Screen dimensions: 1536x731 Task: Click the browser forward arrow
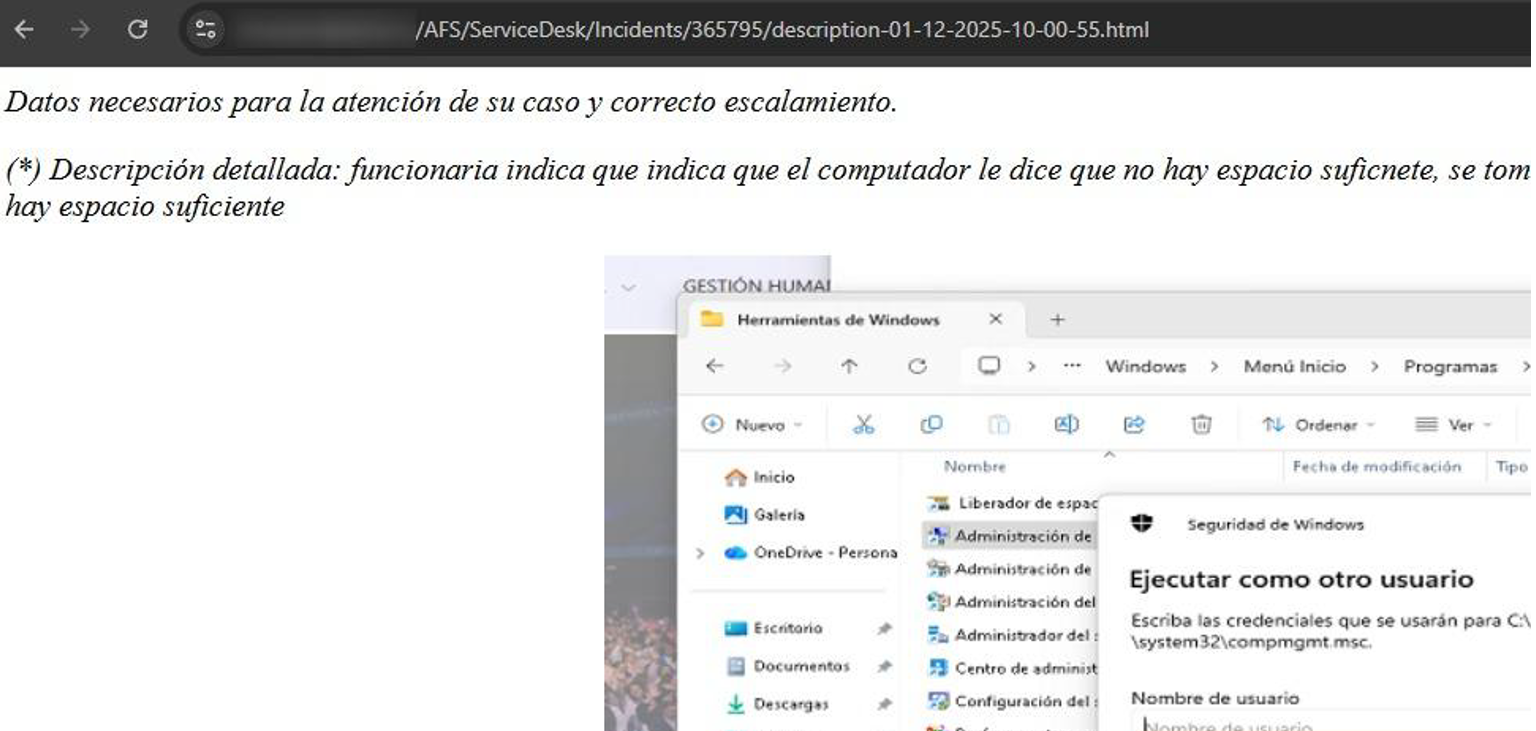tap(80, 30)
